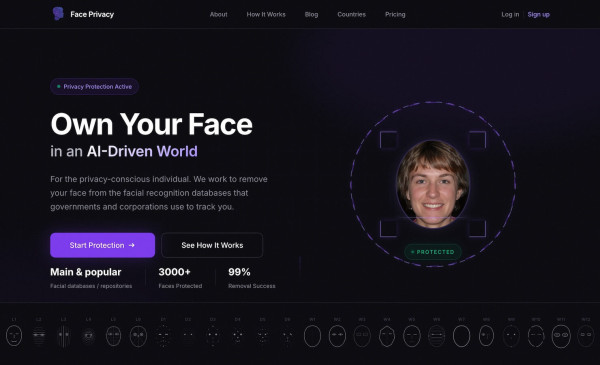
Task: Select the L4 blurred face icon
Action: click(88, 336)
